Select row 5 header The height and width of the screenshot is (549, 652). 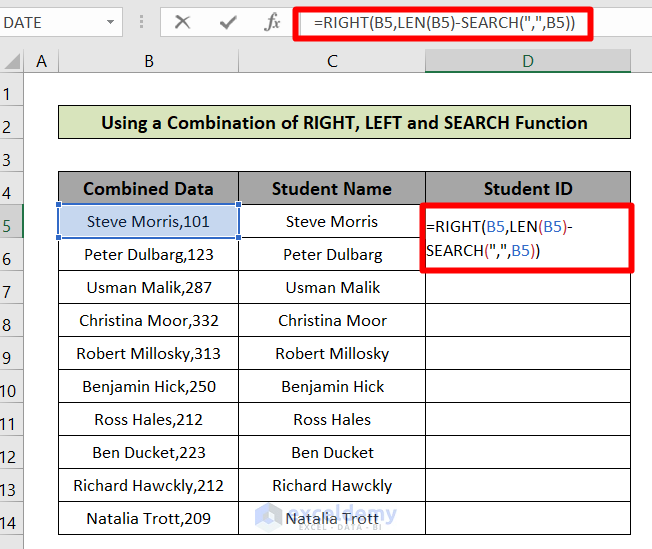pyautogui.click(x=12, y=224)
